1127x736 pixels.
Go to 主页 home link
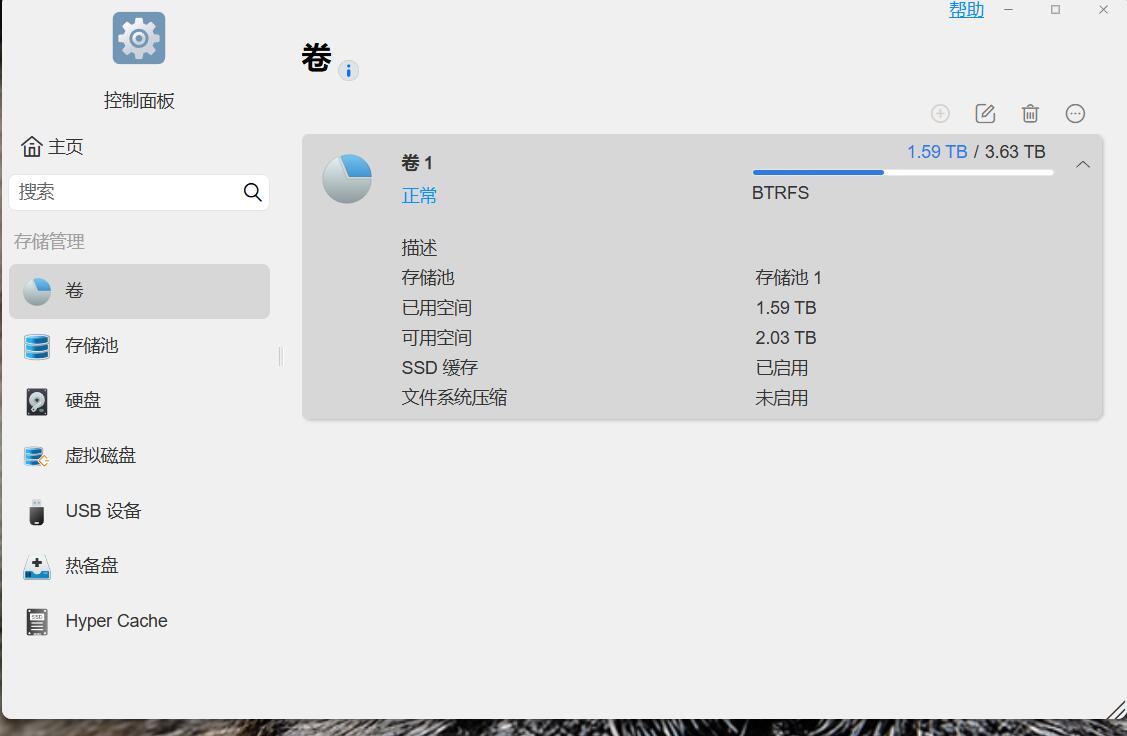point(52,147)
